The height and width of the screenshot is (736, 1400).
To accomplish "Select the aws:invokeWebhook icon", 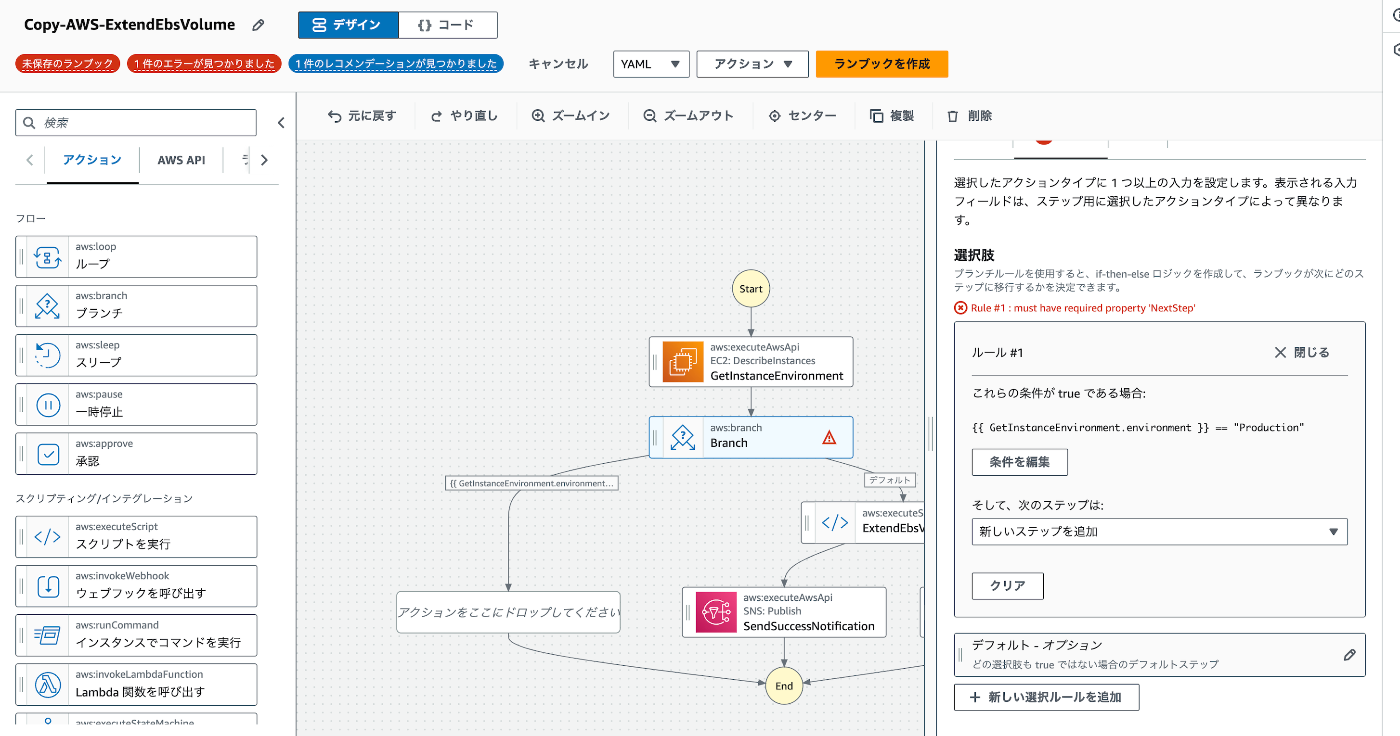I will [48, 586].
